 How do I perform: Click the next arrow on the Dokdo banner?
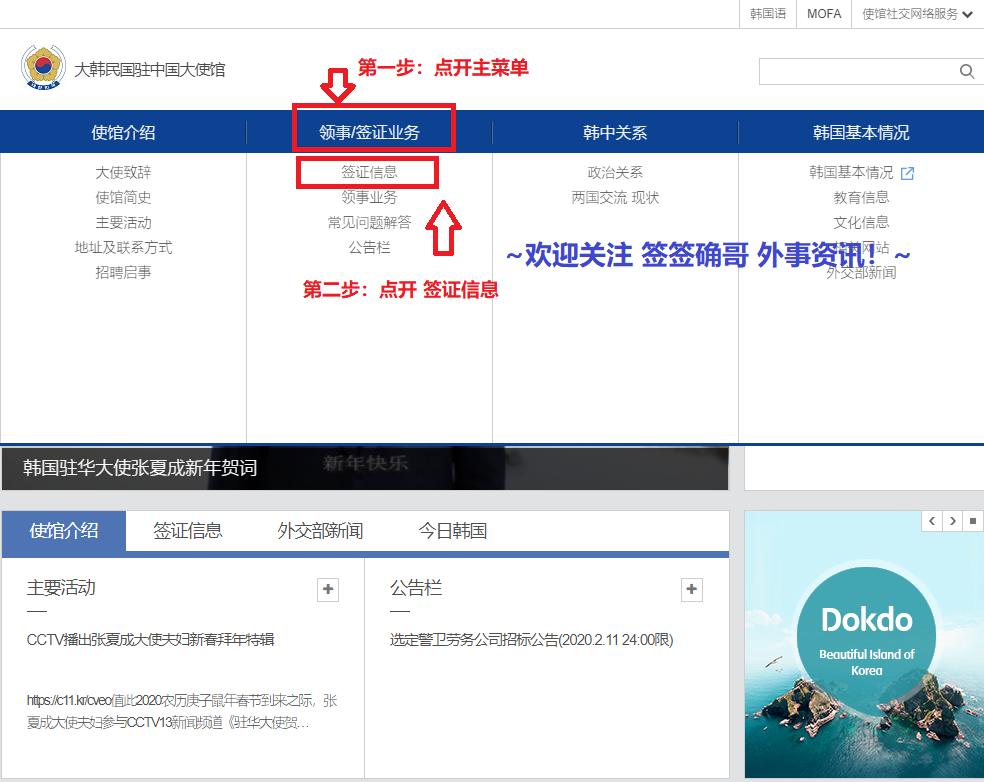(952, 520)
